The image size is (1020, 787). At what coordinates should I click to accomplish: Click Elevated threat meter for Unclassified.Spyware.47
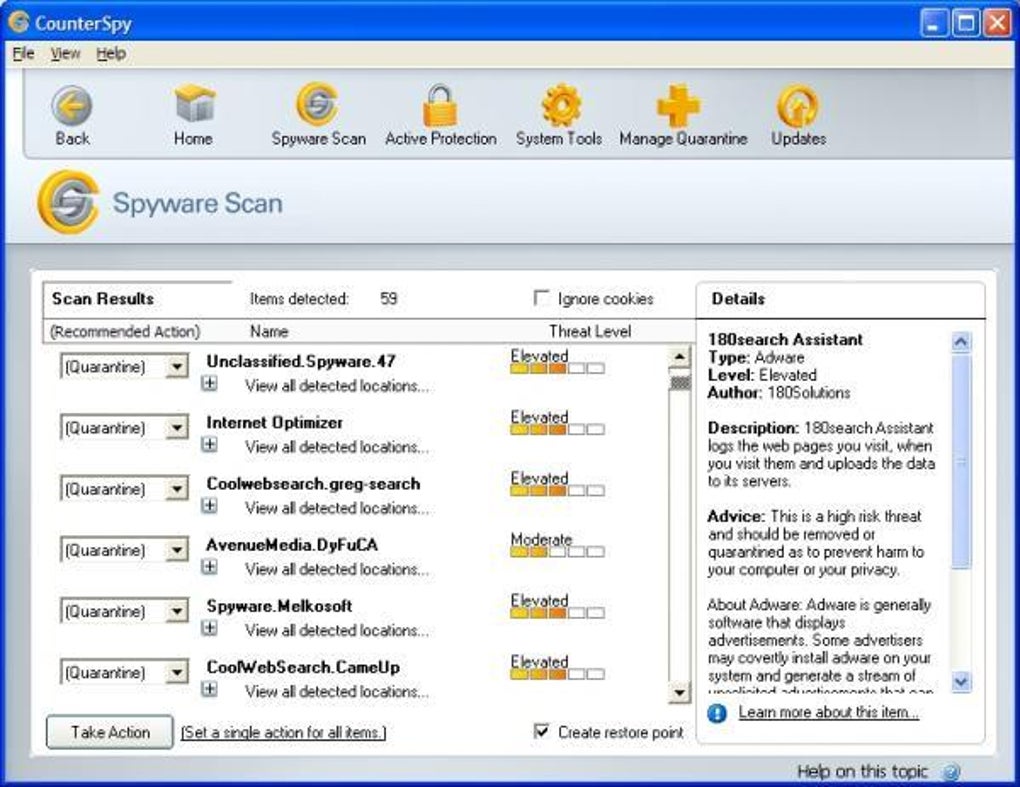click(x=557, y=368)
